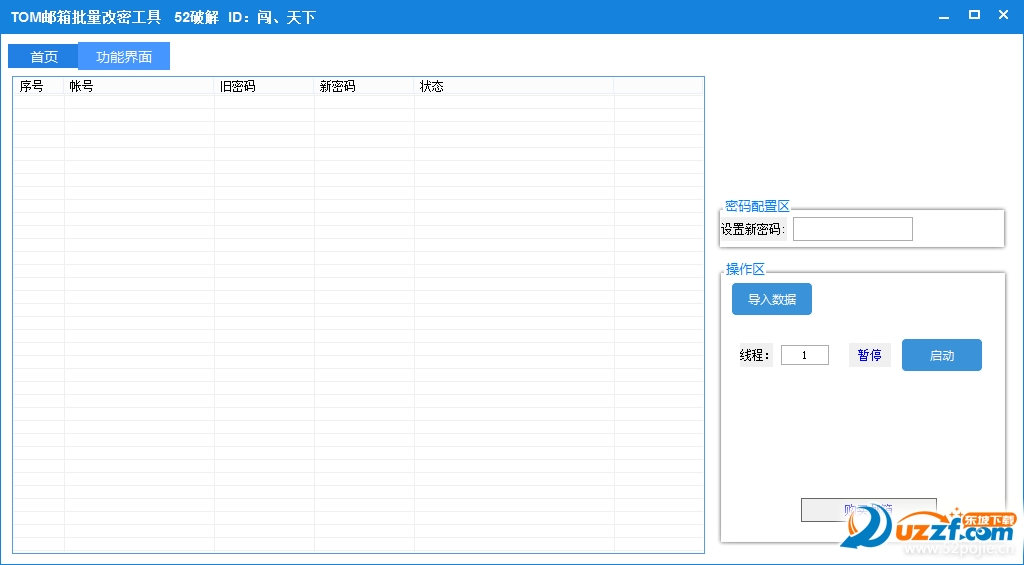
Task: Click the 新密码 column header
Action: point(364,86)
